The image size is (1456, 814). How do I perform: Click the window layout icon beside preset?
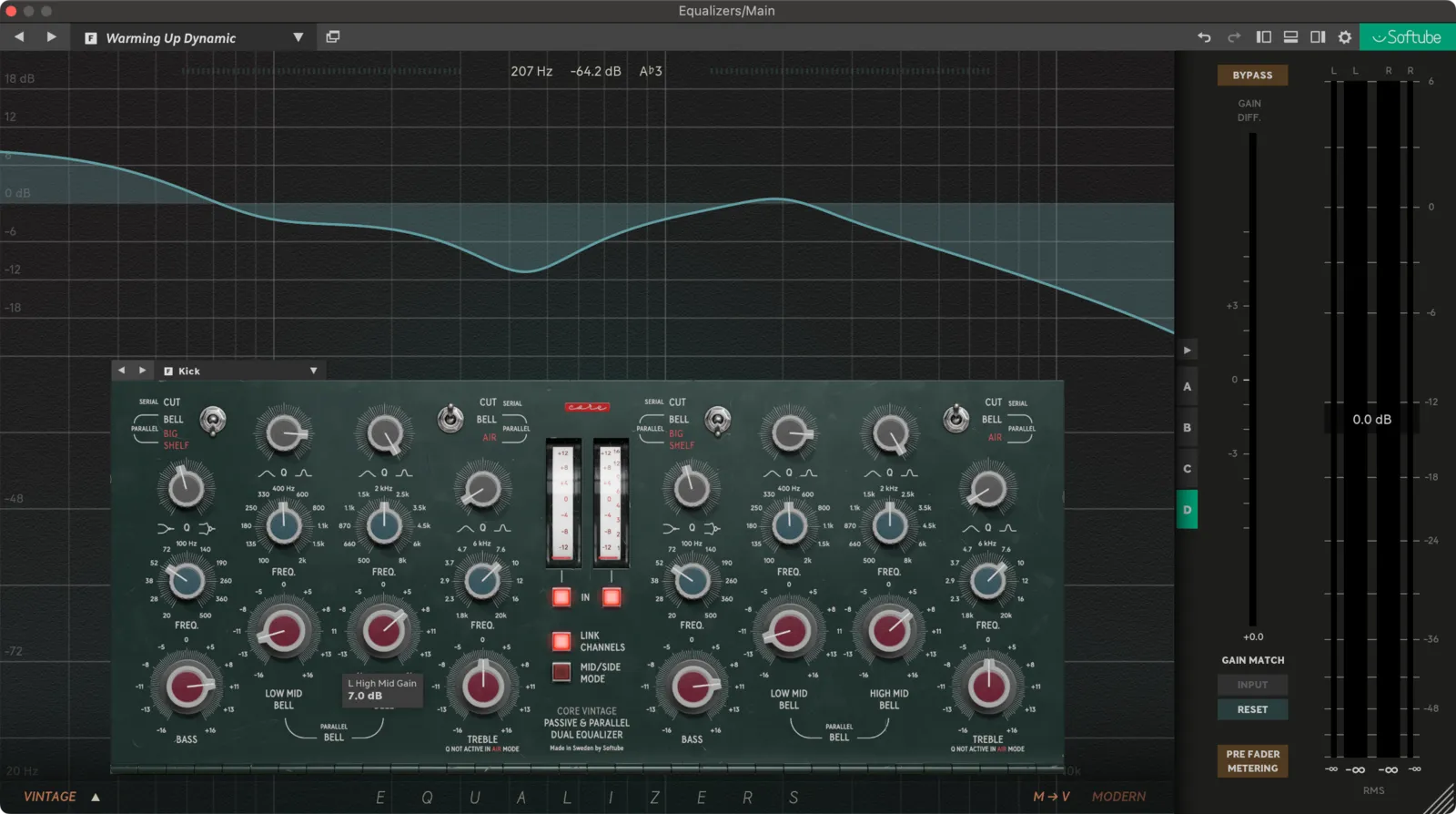tap(333, 37)
